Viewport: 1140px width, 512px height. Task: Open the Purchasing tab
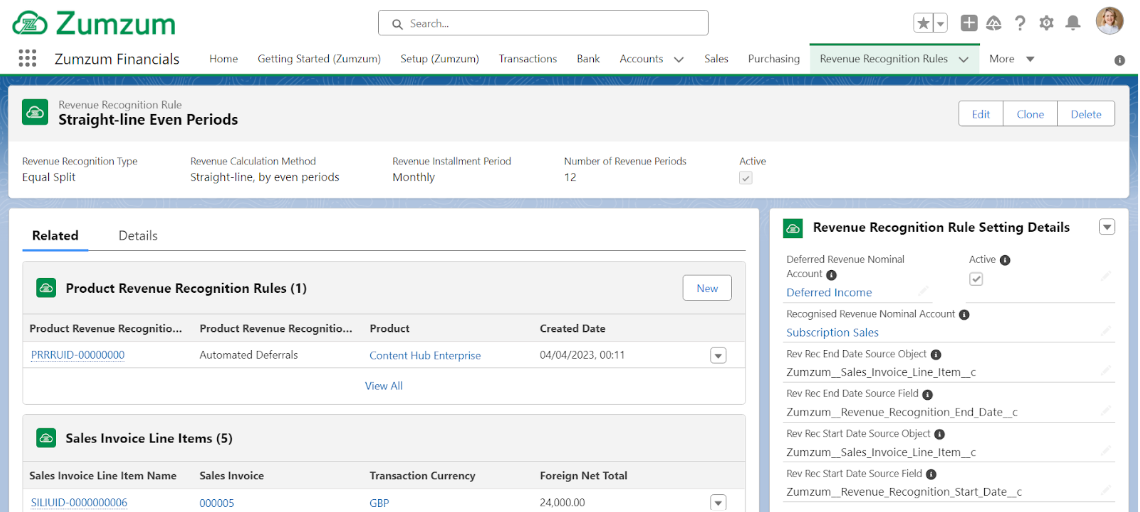(x=774, y=59)
